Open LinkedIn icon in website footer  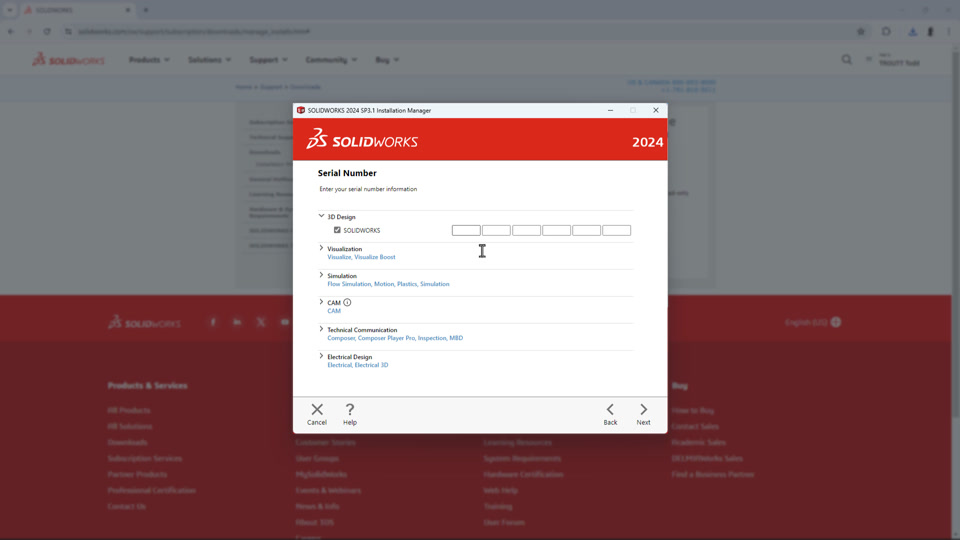tap(237, 322)
